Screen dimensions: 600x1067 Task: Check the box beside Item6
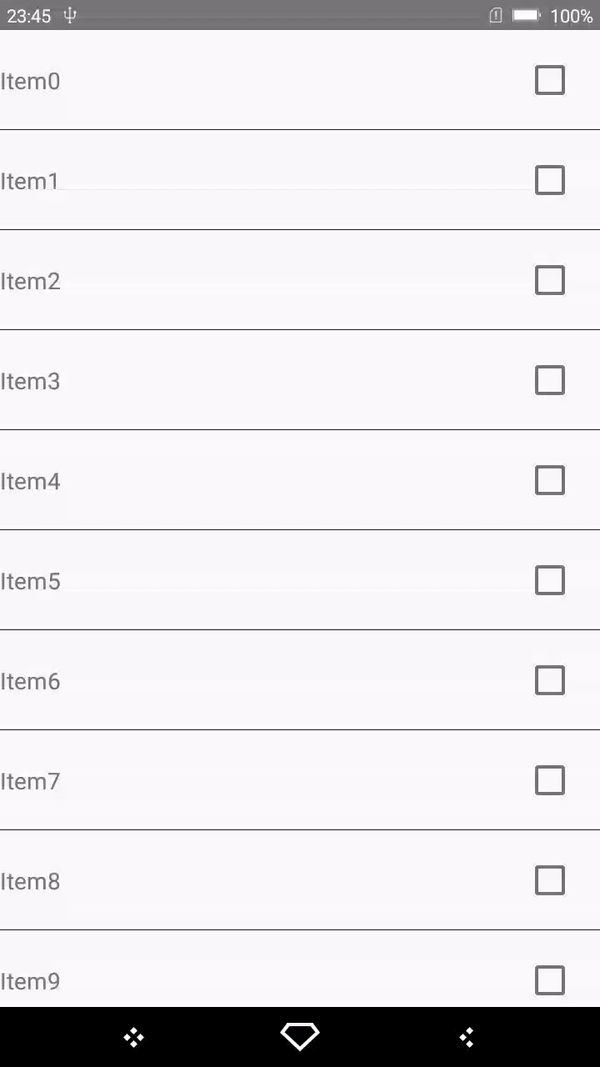pos(550,680)
